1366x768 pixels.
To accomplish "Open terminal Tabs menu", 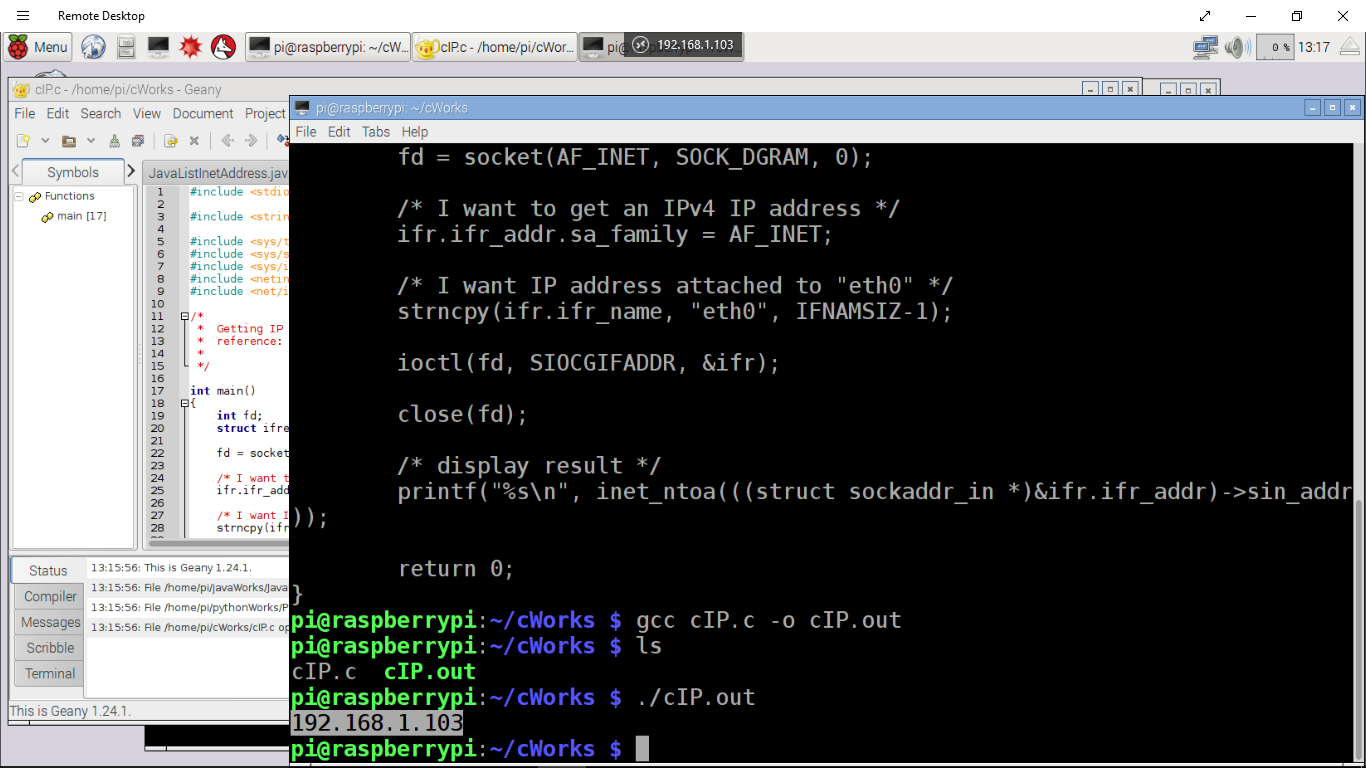I will coord(376,132).
